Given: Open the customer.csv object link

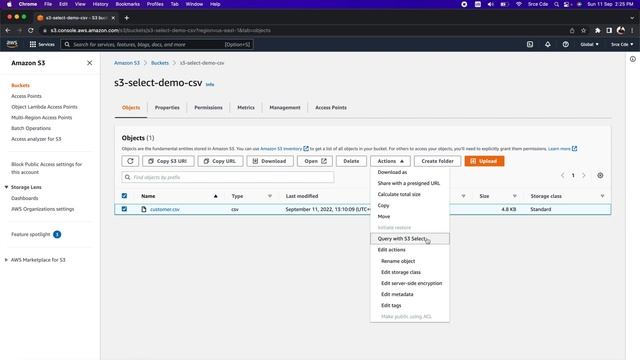Looking at the screenshot, I should pyautogui.click(x=164, y=209).
